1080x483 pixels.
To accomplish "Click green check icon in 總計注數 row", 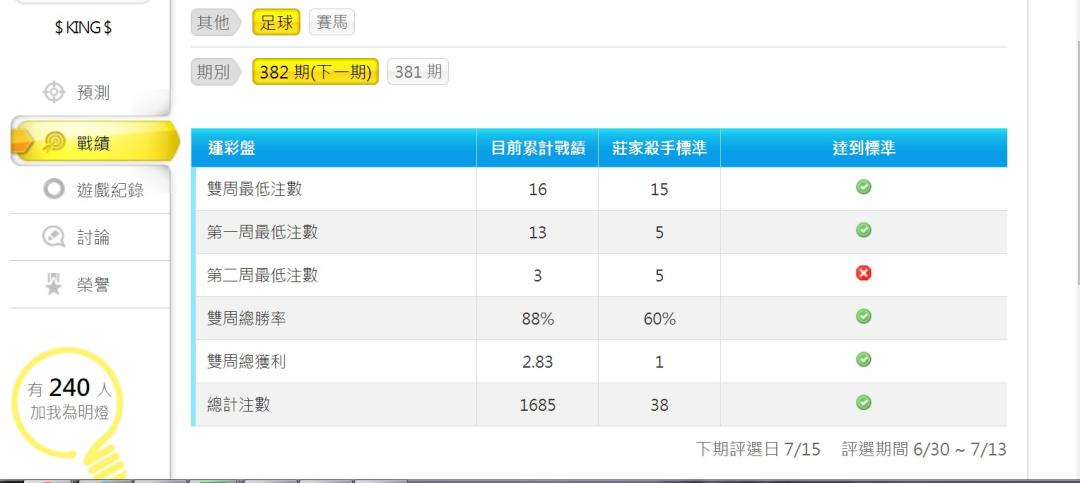I will [864, 402].
